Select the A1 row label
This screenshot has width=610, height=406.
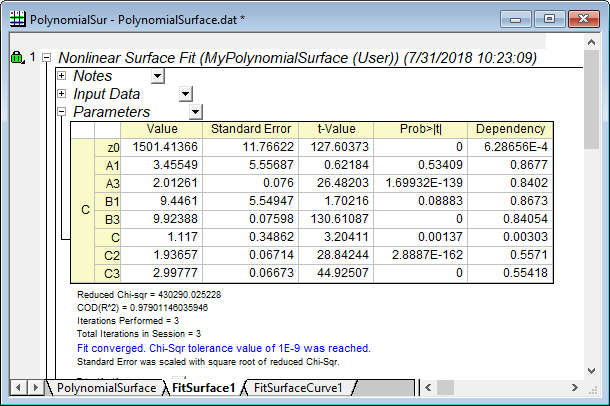click(x=108, y=165)
